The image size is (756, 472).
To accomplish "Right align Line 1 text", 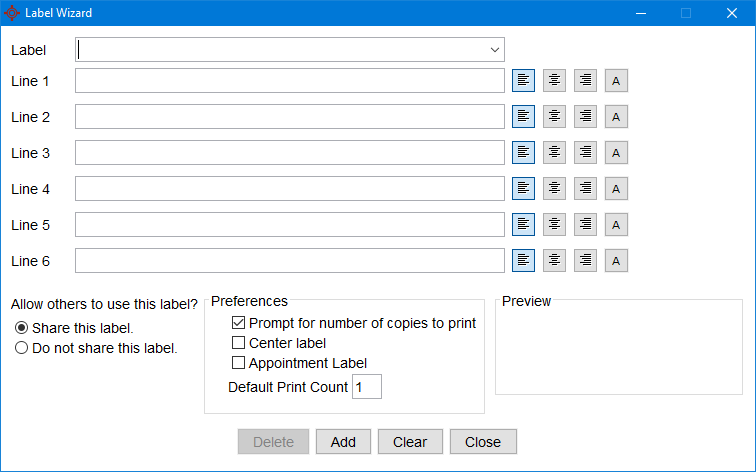I will click(x=586, y=81).
